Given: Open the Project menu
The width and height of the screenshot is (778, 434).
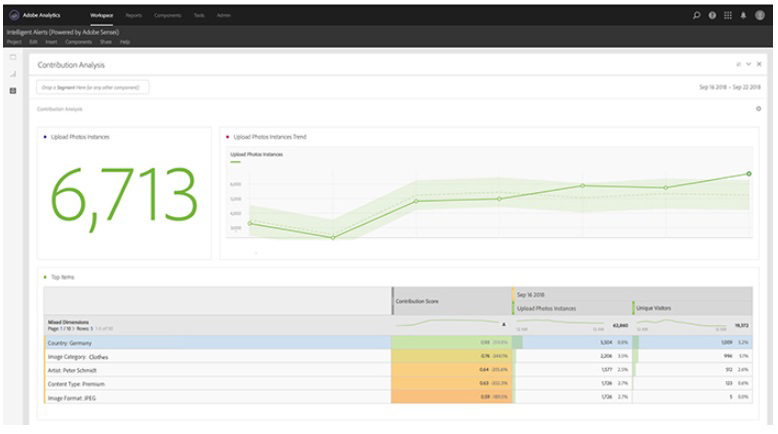Looking at the screenshot, I should (x=13, y=41).
